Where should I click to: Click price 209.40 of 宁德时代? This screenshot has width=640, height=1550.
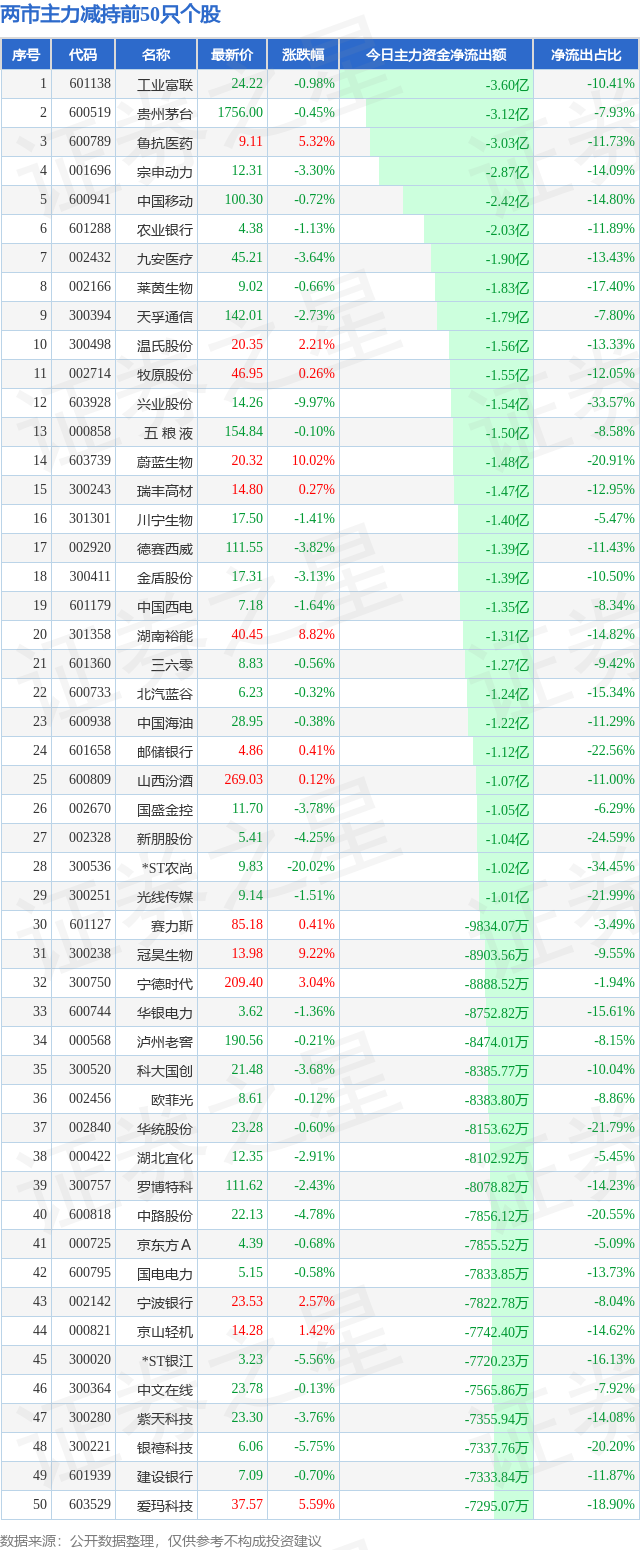pyautogui.click(x=244, y=983)
